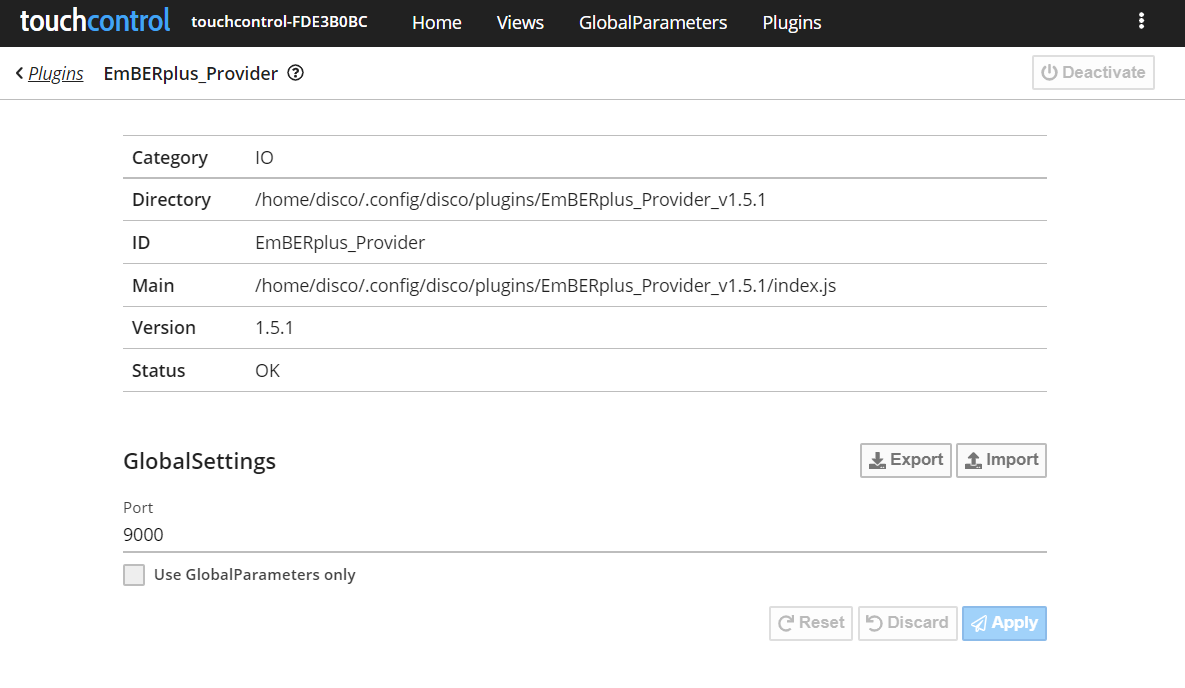The image size is (1185, 688).
Task: Click the back chevron beside Plugins
Action: pyautogui.click(x=19, y=73)
